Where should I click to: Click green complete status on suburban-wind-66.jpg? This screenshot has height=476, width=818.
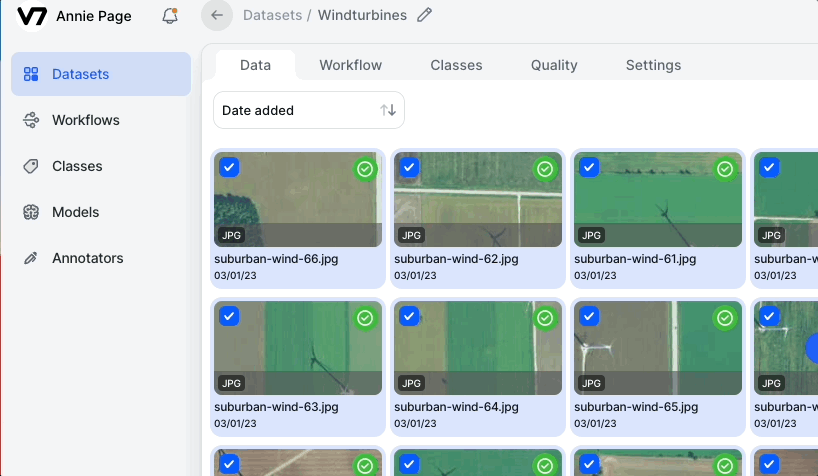pos(365,169)
